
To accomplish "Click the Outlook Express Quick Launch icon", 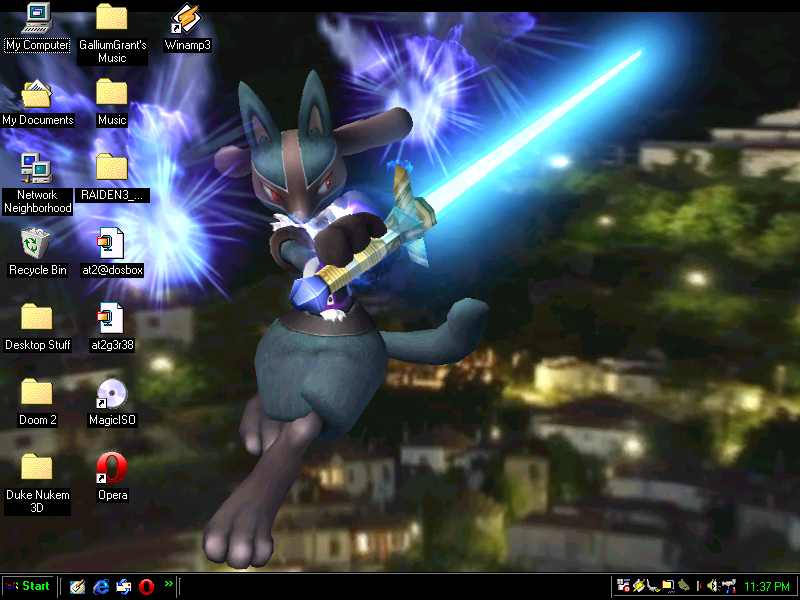I will [x=123, y=586].
